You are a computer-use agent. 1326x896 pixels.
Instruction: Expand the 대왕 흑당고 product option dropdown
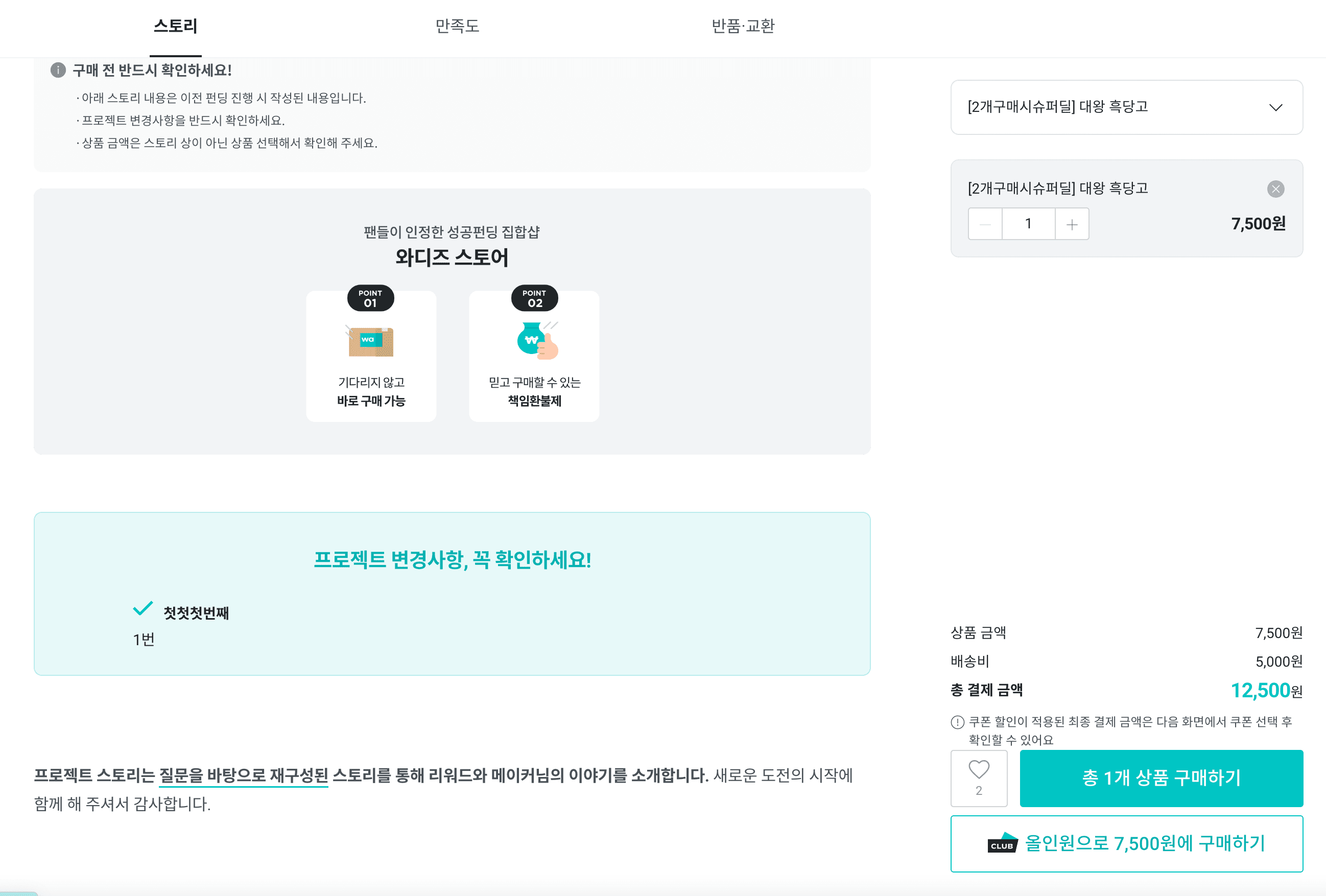[1126, 107]
